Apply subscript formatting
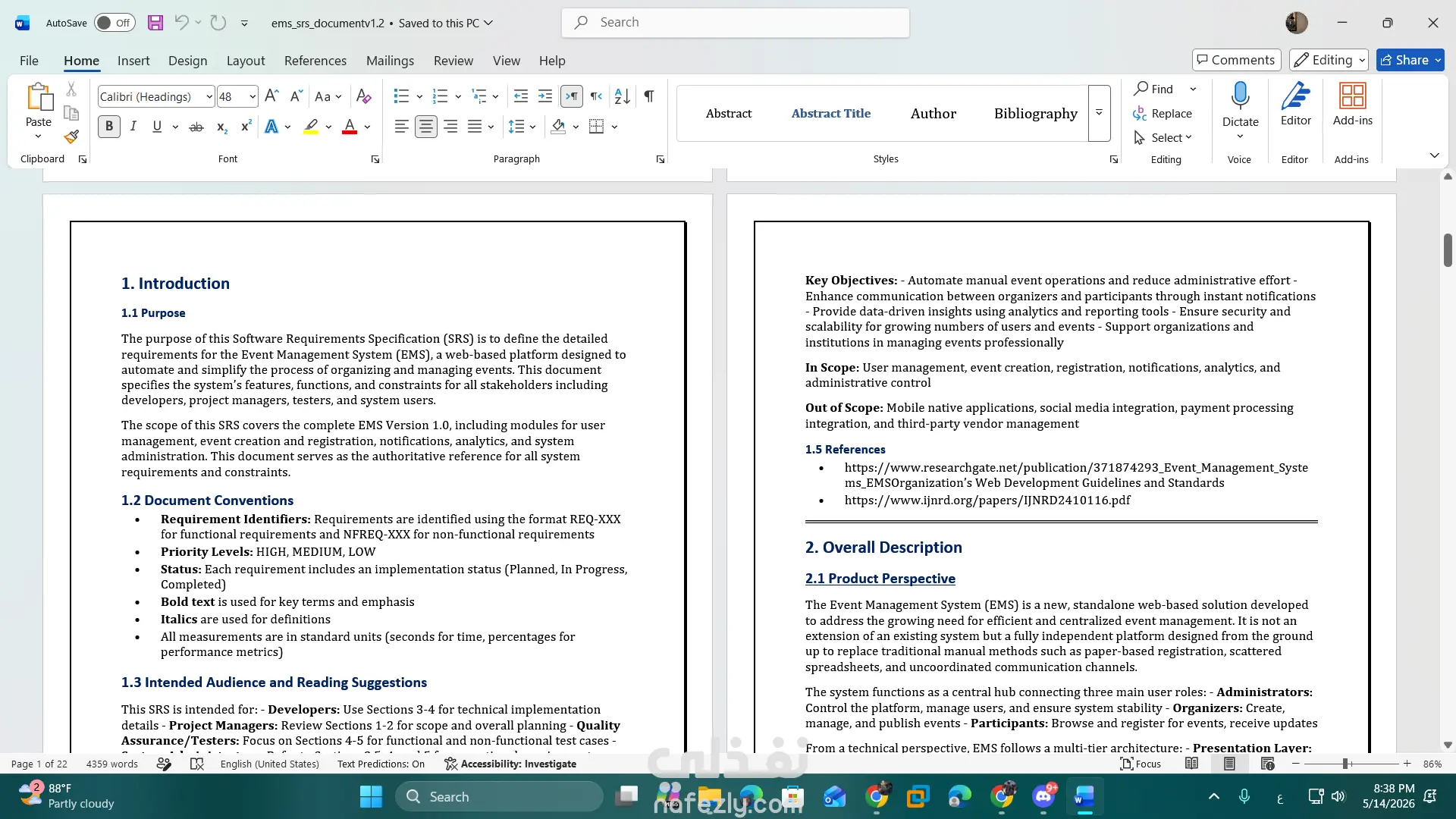The image size is (1456, 819). coord(221,127)
